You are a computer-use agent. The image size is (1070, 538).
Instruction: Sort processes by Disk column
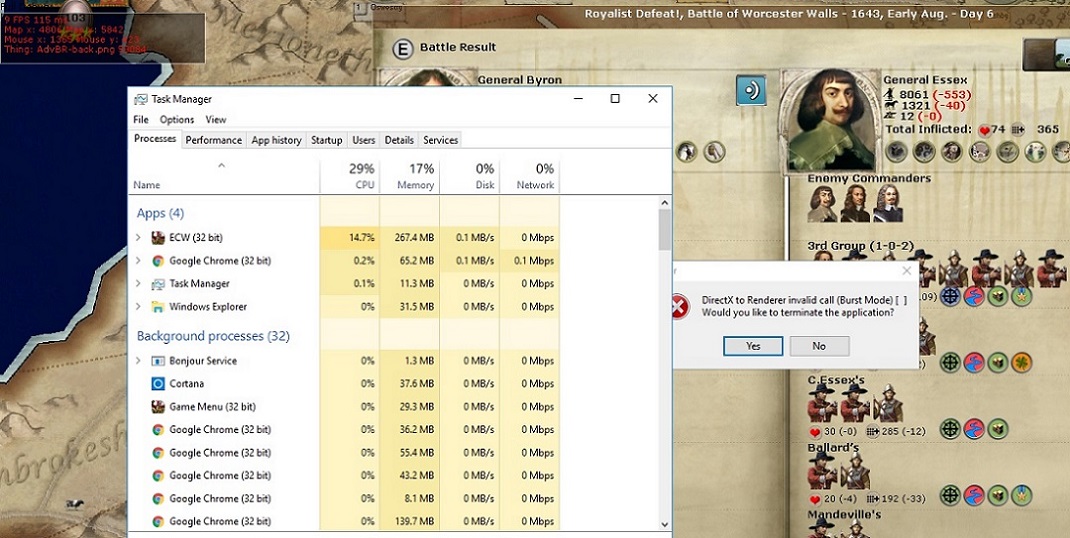(469, 176)
